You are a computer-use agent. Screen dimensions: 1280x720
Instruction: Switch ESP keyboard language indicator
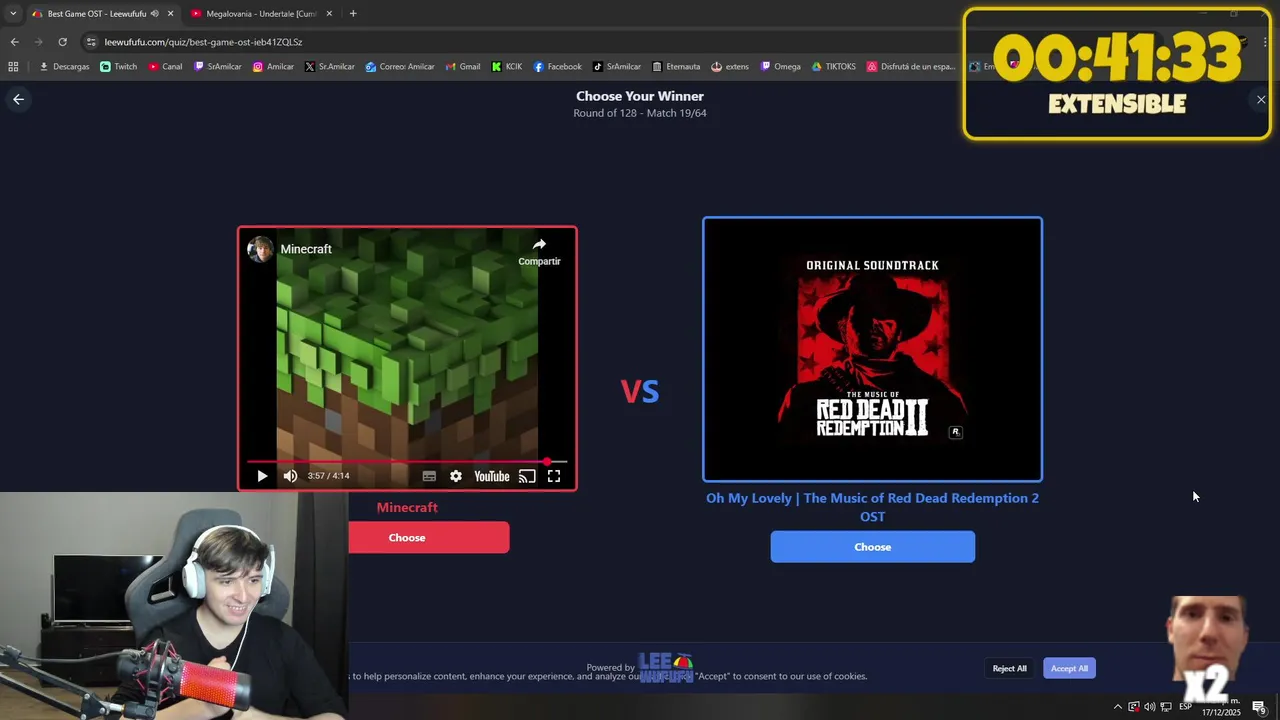[1185, 706]
